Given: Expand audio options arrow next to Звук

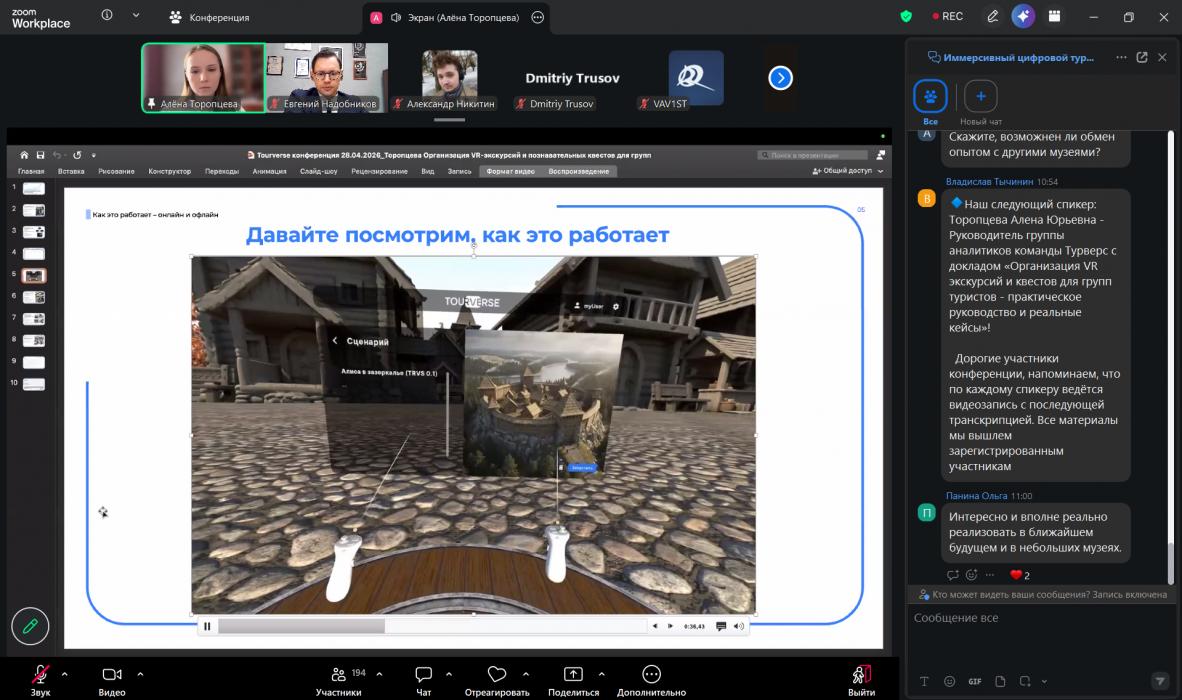Looking at the screenshot, I should coord(65,674).
